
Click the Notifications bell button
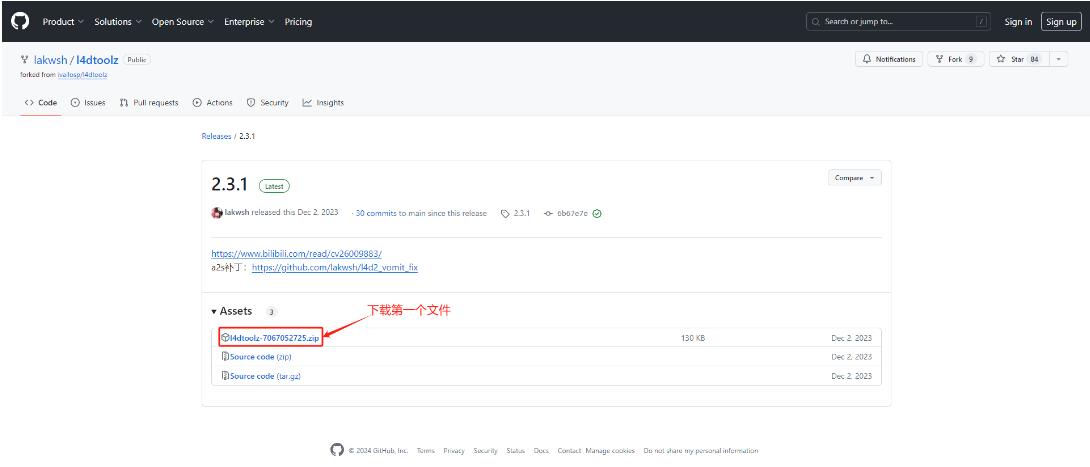coord(889,59)
